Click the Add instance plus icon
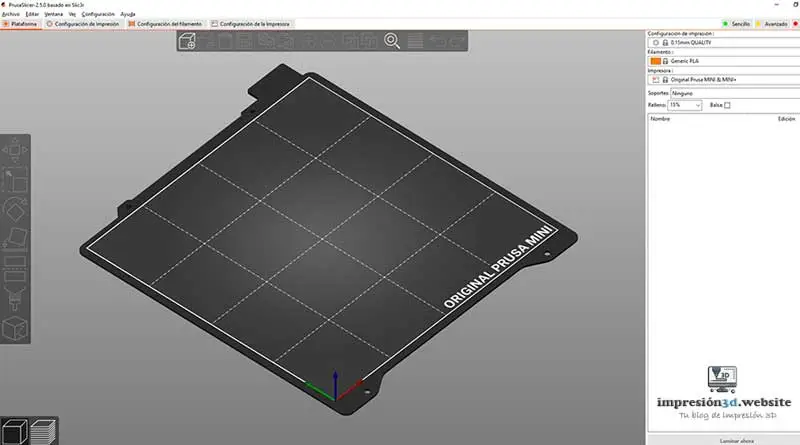800x445 pixels. click(x=310, y=41)
